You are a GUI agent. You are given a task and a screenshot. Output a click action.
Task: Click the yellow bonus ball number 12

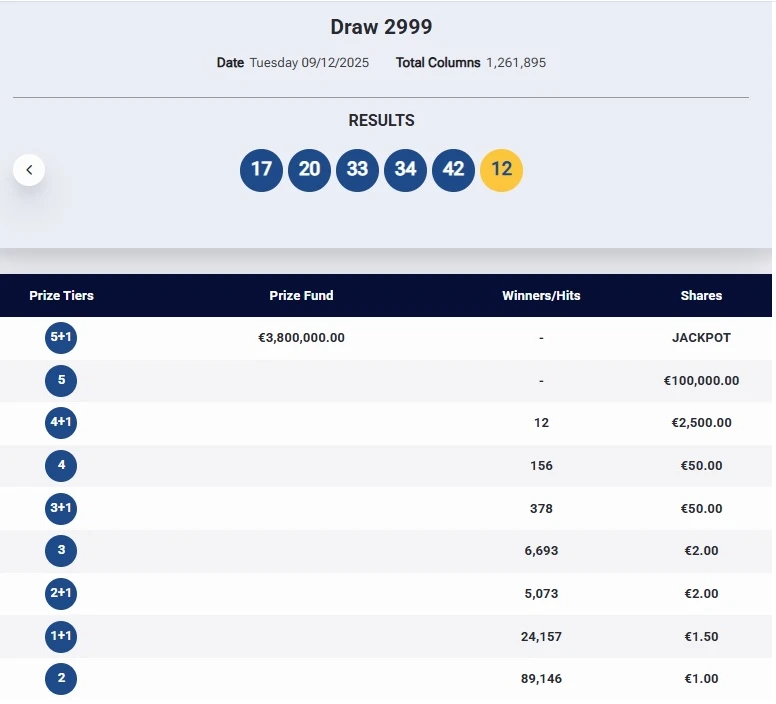[x=501, y=169]
